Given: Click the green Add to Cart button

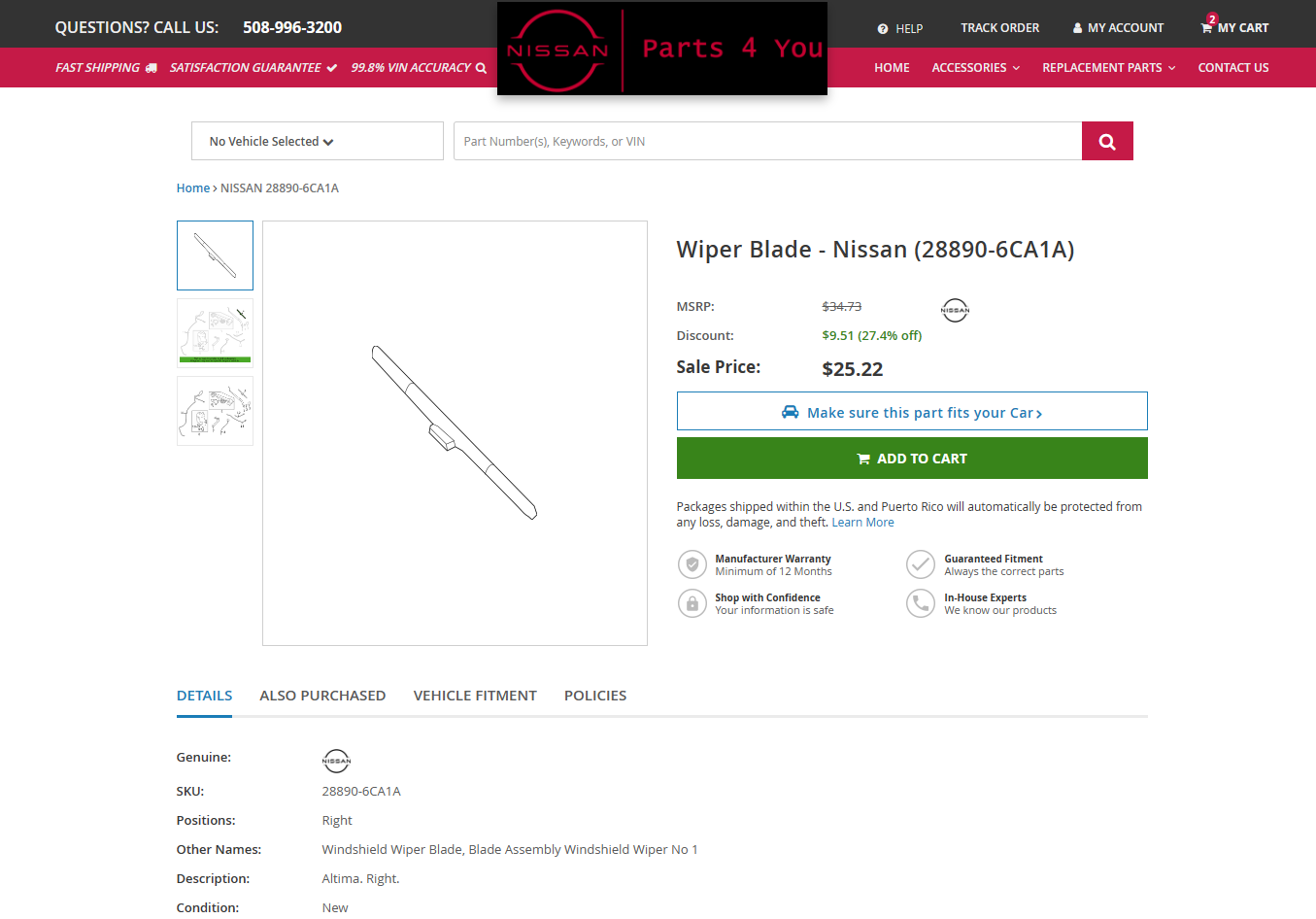Looking at the screenshot, I should pos(911,459).
